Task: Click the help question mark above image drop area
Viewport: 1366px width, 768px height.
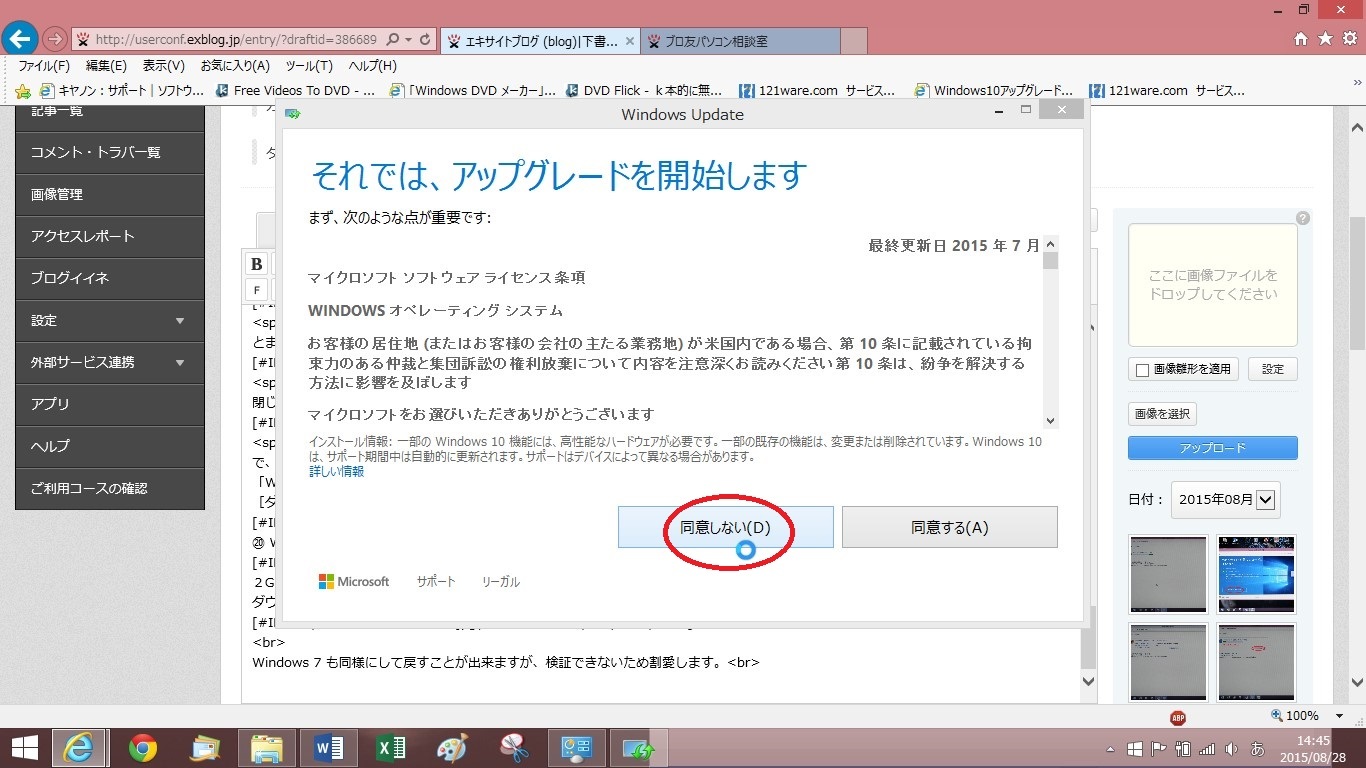Action: pyautogui.click(x=1303, y=218)
